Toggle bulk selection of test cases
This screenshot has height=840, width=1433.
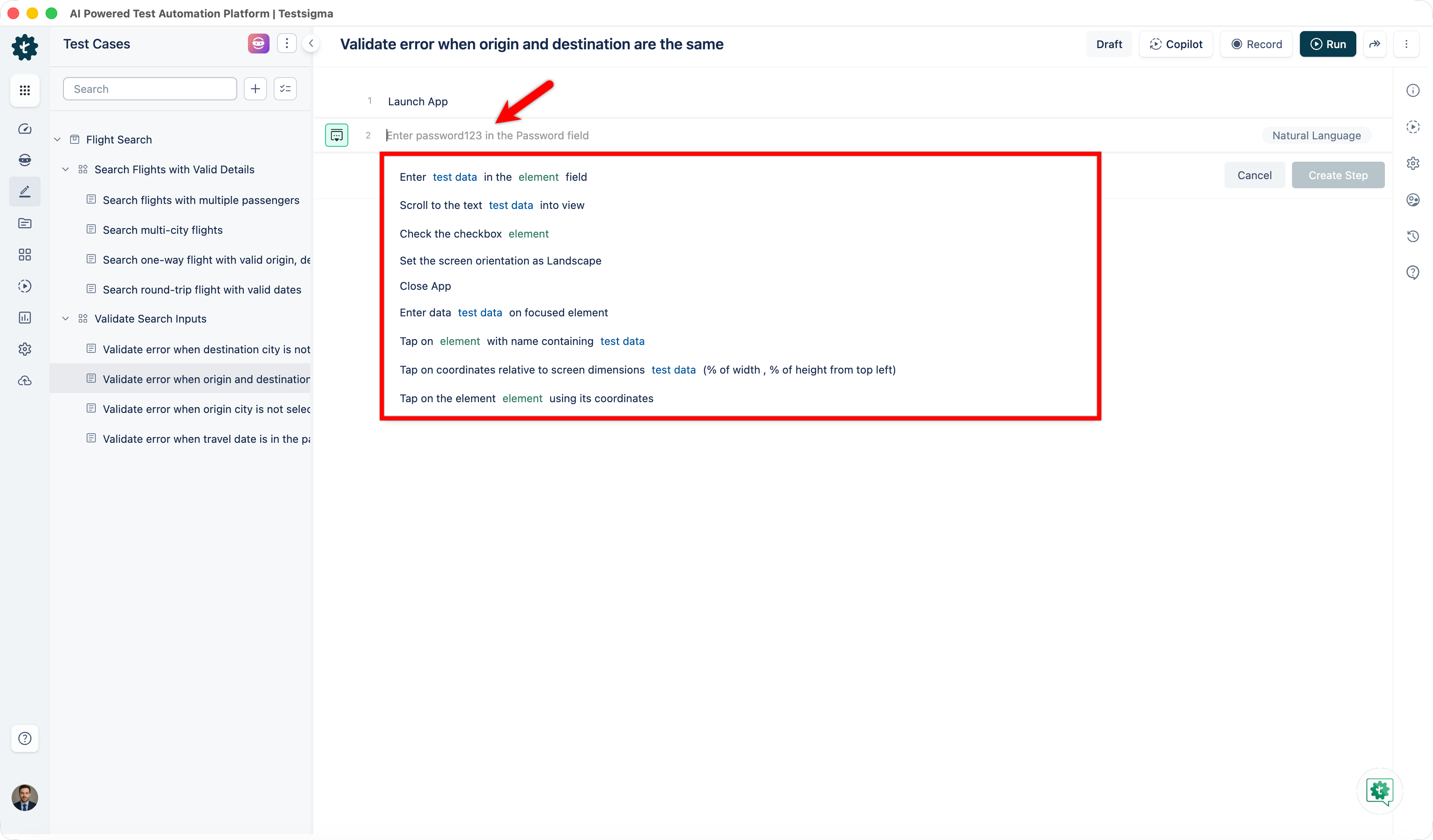click(285, 88)
